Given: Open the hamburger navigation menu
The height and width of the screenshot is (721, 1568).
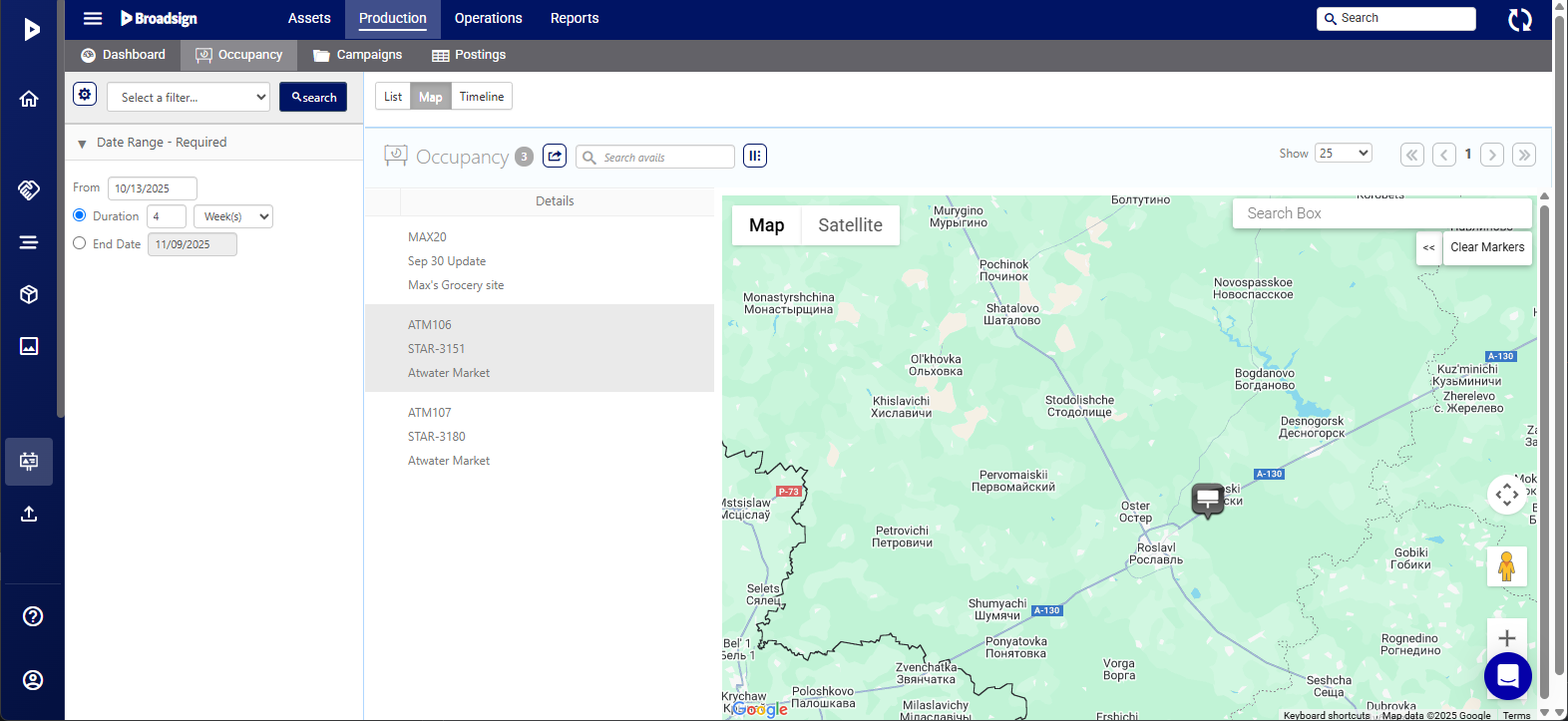Looking at the screenshot, I should pyautogui.click(x=93, y=18).
